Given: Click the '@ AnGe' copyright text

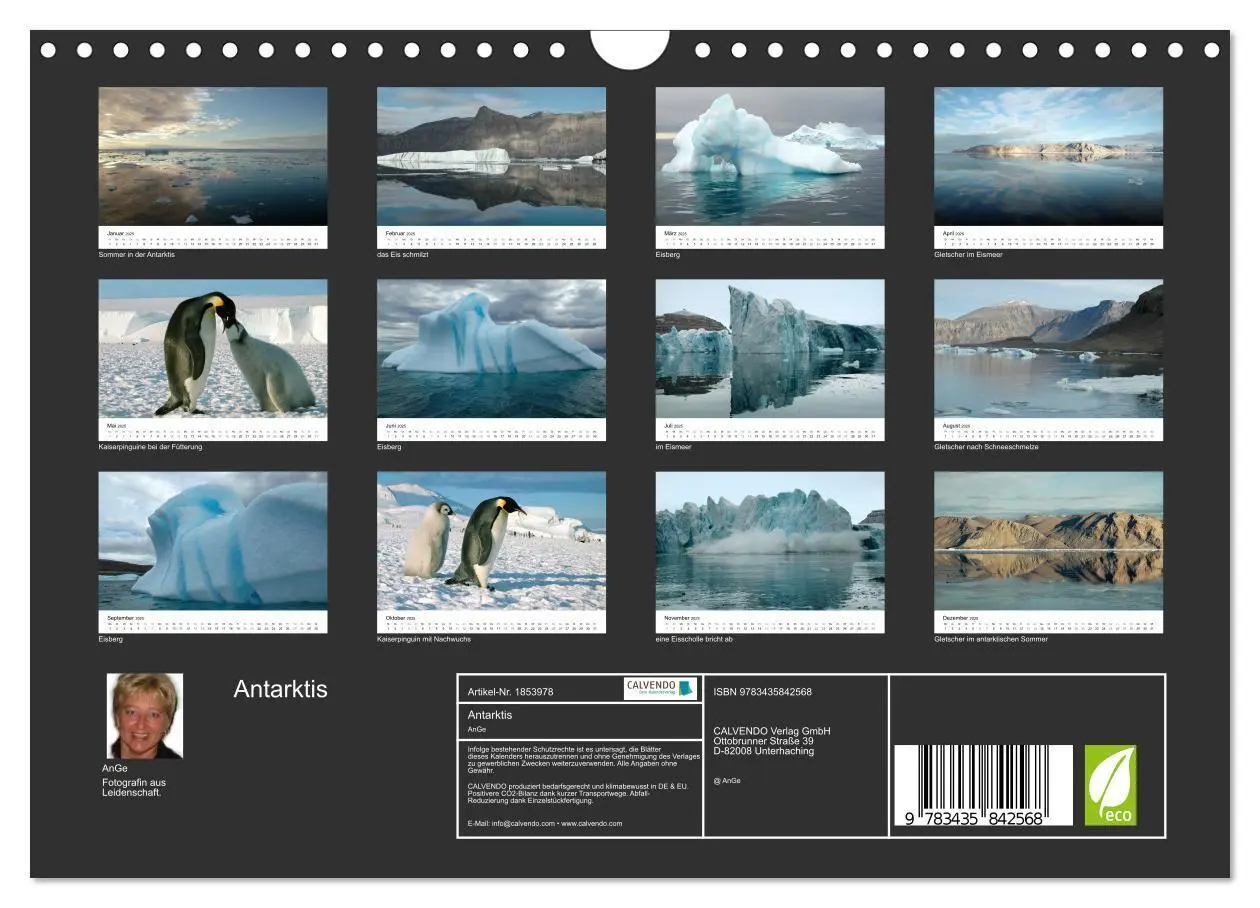Looking at the screenshot, I should (727, 781).
